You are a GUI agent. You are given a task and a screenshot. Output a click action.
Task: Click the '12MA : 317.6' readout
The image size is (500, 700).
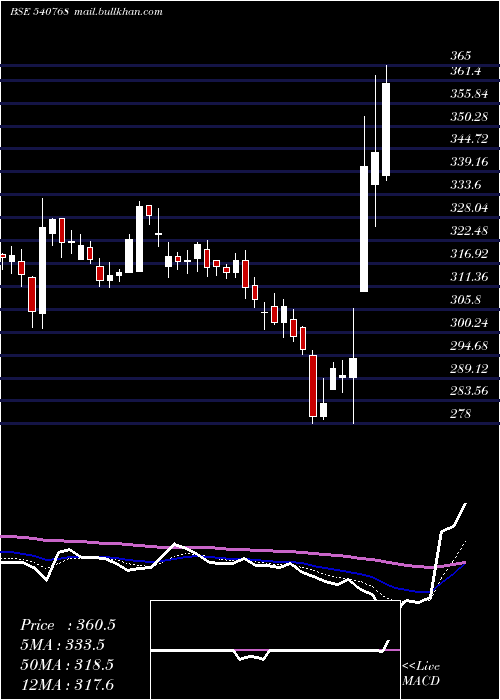click(67, 684)
